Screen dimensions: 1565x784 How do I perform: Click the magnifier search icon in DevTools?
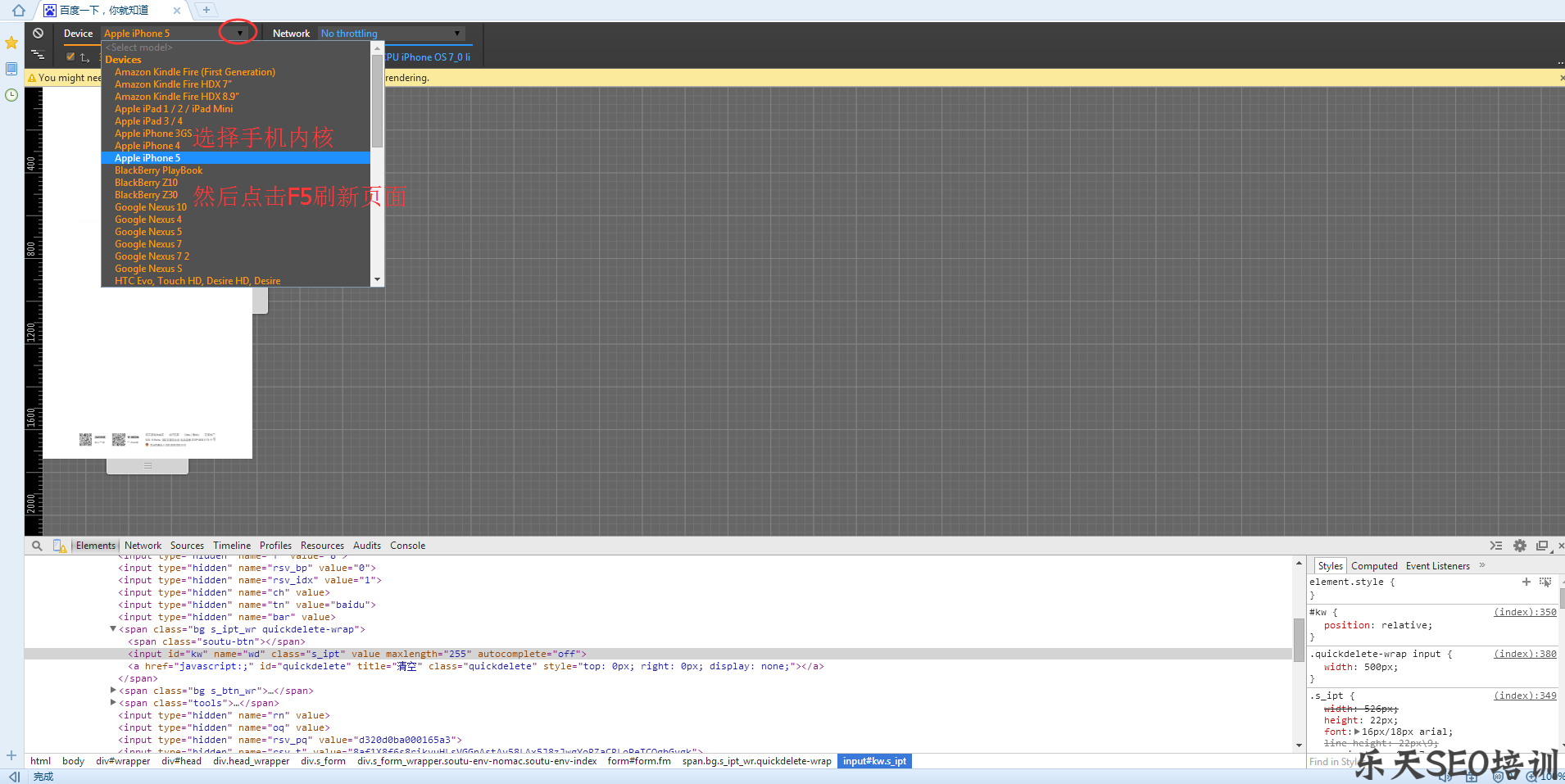[37, 546]
